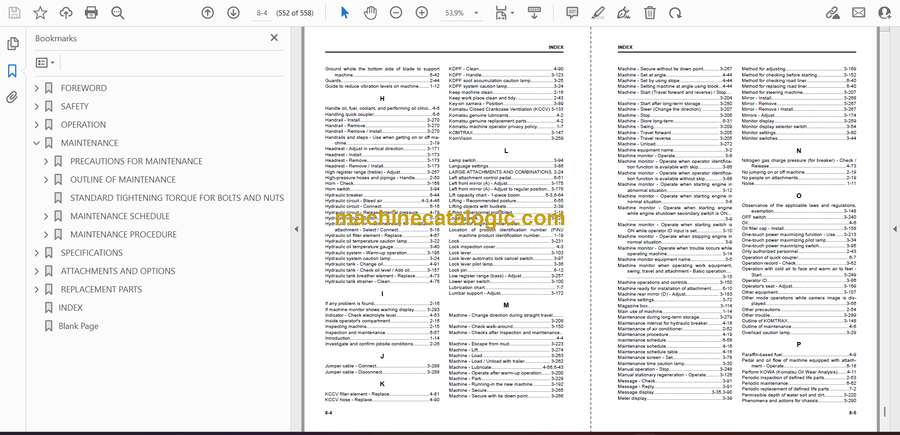Screen dimensions: 900x435
Task: Expand PRECAUTIONS FOR MAINTENANCE bookmark
Action: pos(46,161)
